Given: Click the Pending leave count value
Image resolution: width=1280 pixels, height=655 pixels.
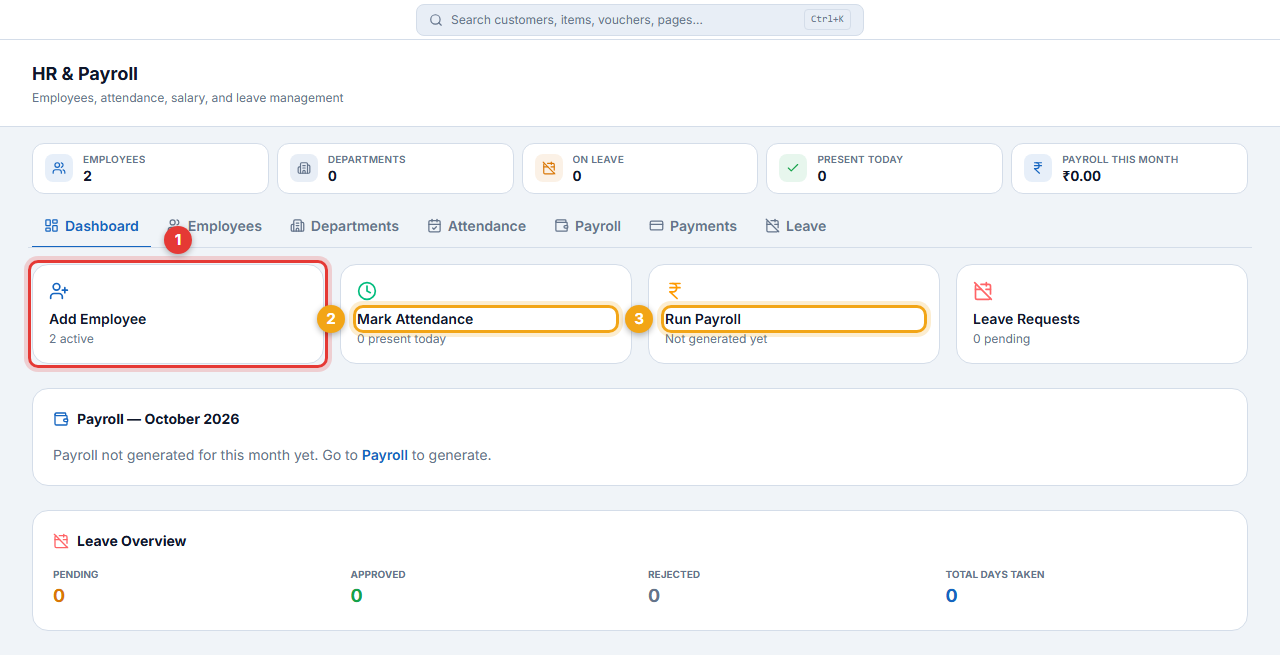Looking at the screenshot, I should point(59,596).
